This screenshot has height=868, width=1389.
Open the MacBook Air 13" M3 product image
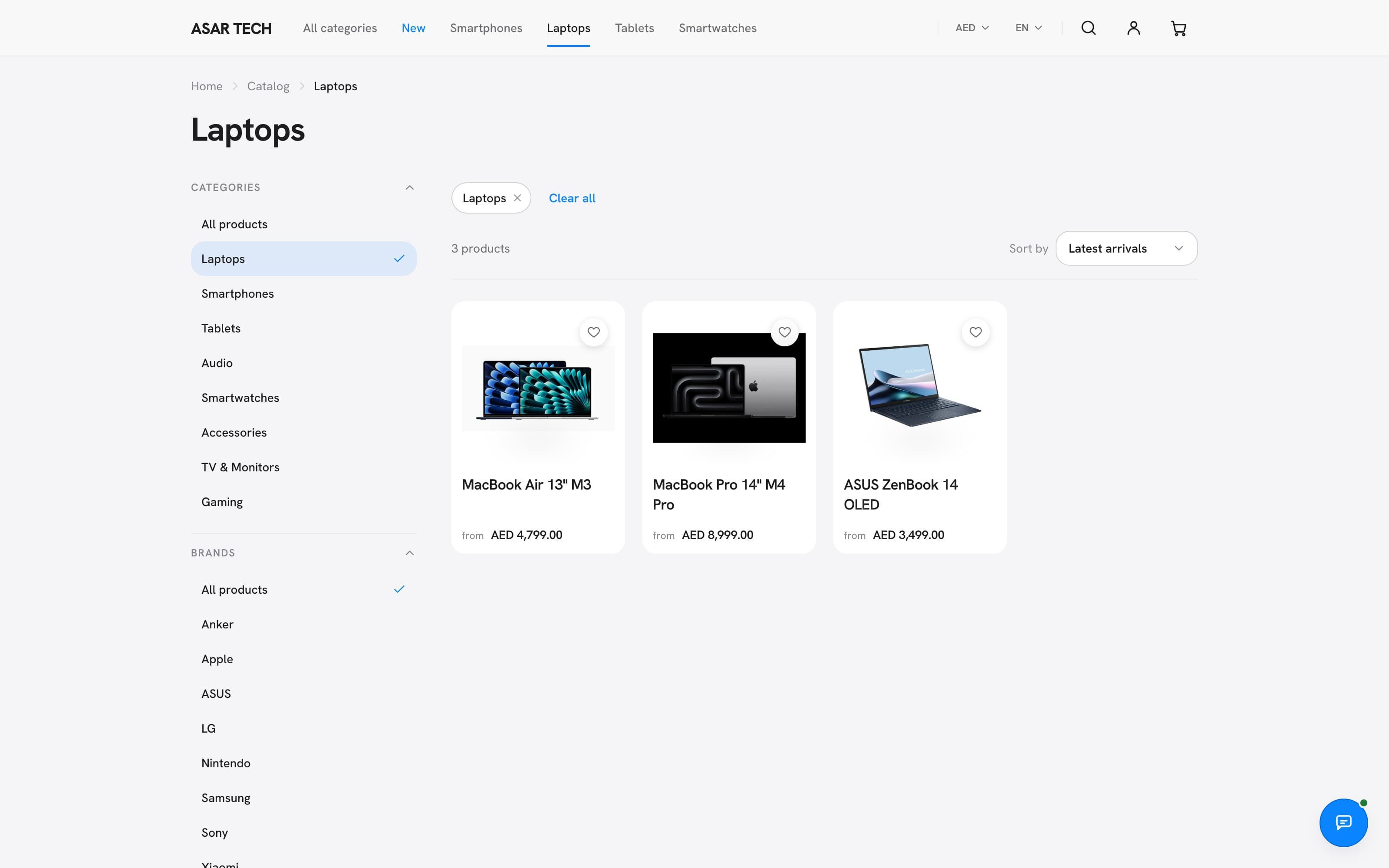[538, 388]
